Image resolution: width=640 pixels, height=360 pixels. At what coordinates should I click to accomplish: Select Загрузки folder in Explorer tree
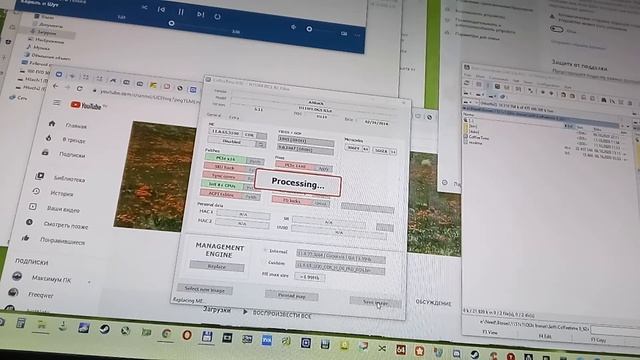tap(47, 32)
